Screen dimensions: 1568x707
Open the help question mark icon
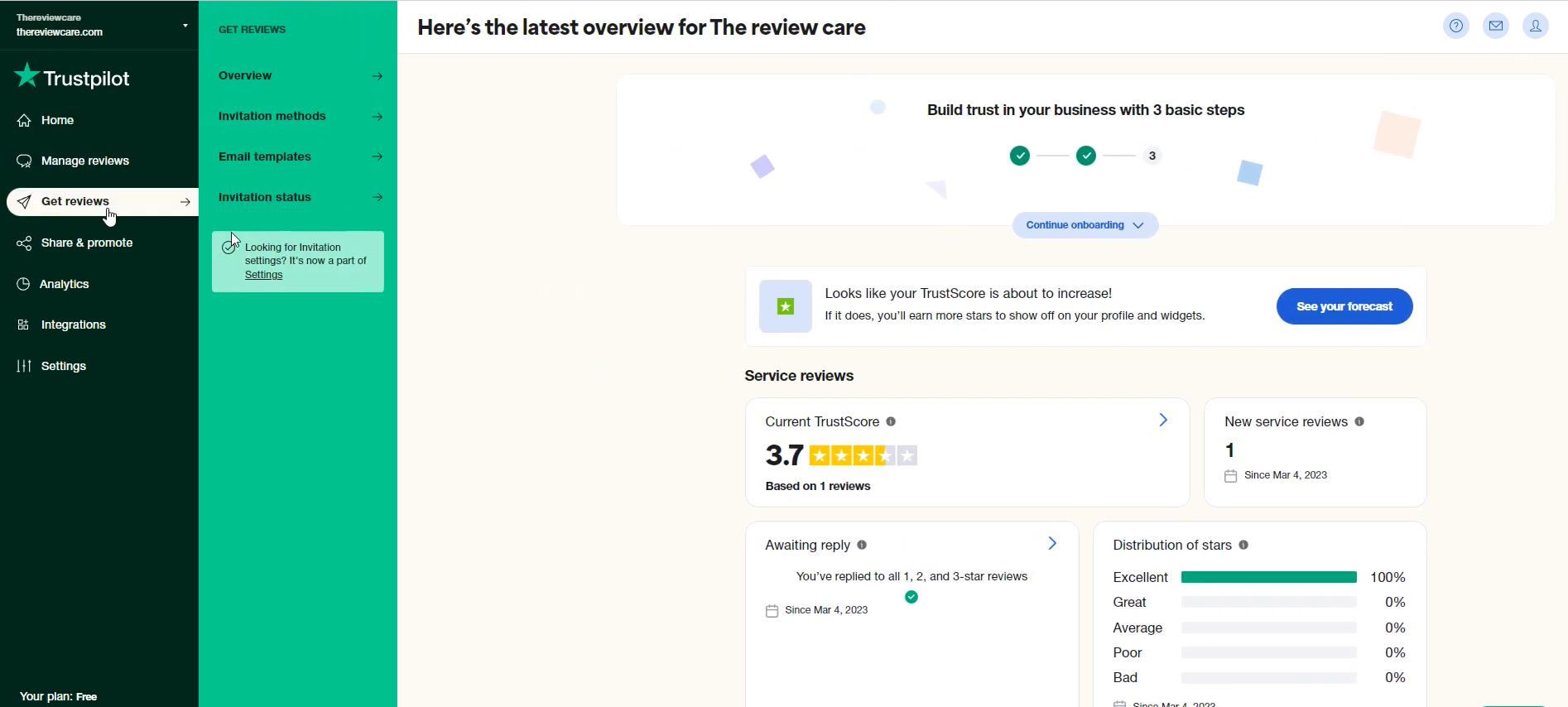tap(1456, 26)
